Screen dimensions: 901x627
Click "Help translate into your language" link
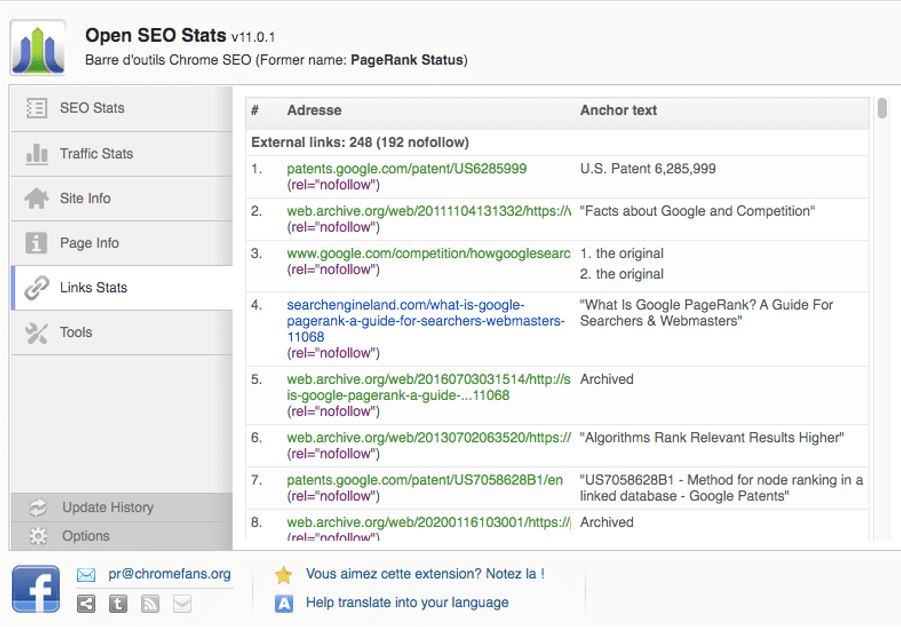[x=407, y=602]
